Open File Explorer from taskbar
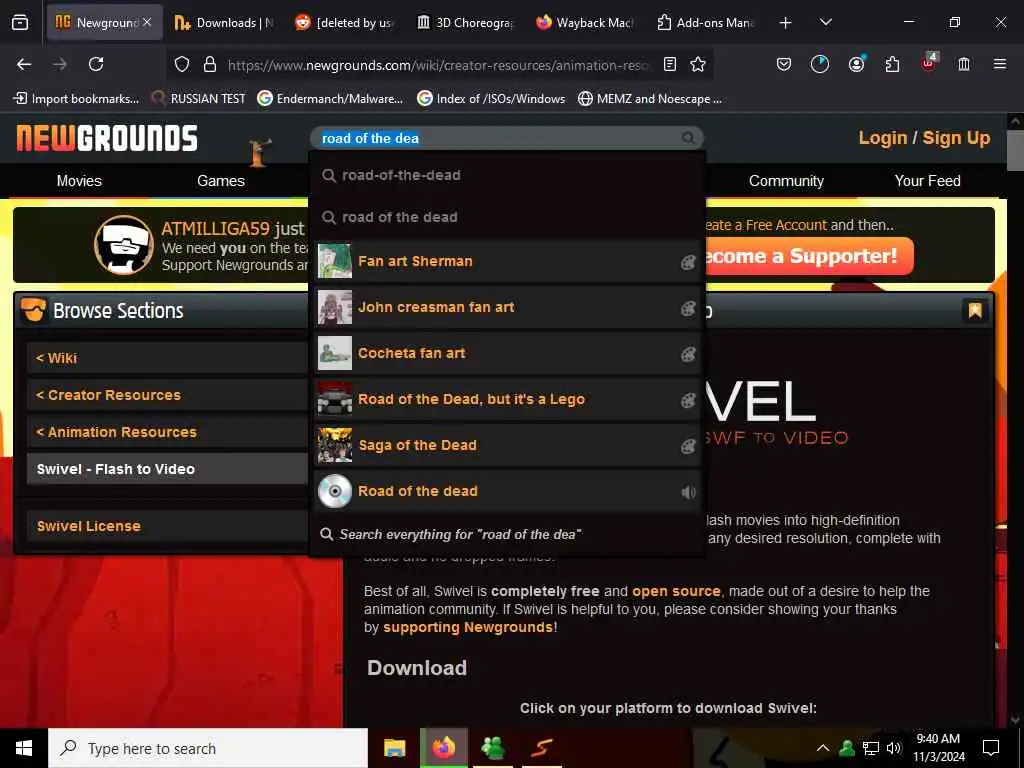 coord(394,748)
